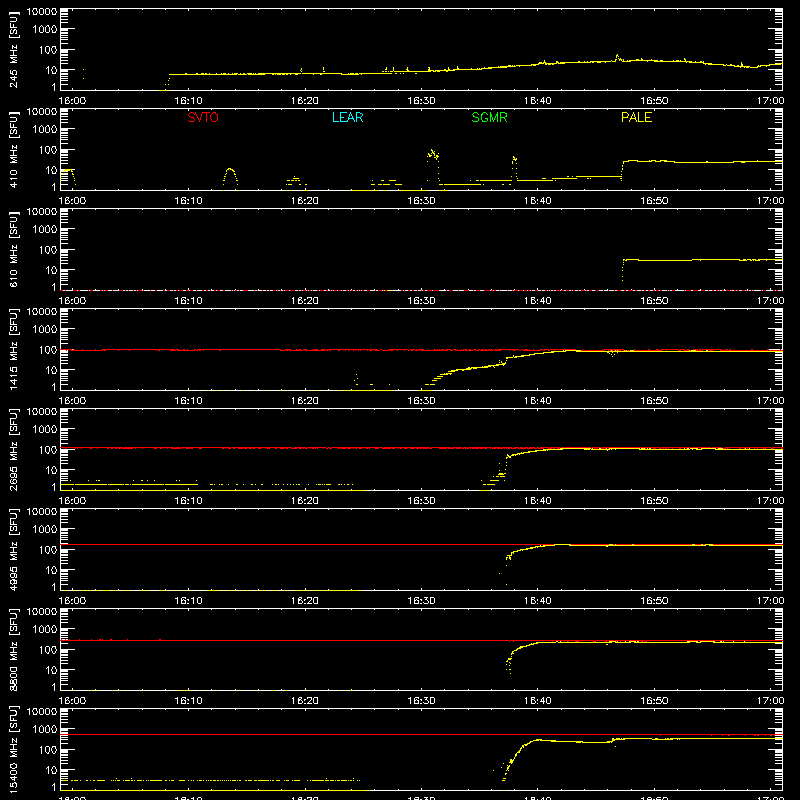This screenshot has width=800, height=800.
Task: Click the cyan LEAR station label
Action: [x=347, y=117]
